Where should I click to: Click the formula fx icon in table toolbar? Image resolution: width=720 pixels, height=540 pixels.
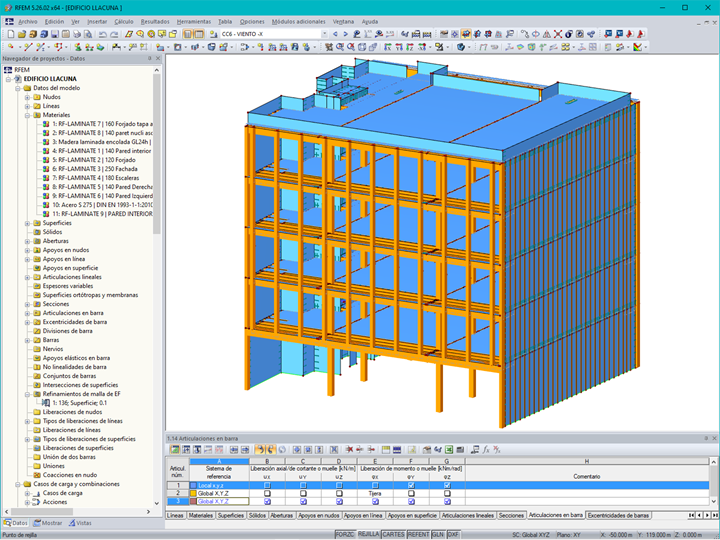pos(486,450)
